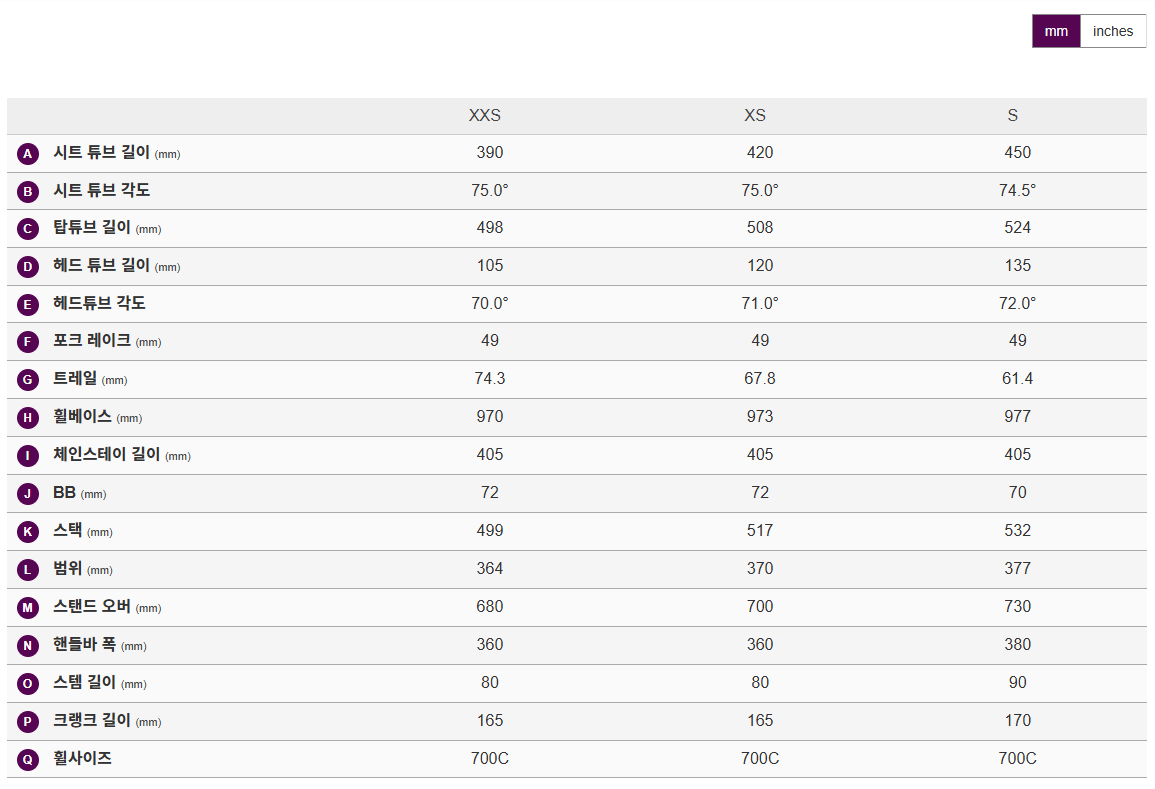Screen dimensions: 1155x789
Task: Click the 탑튜브 길이 row label
Action: (x=92, y=228)
